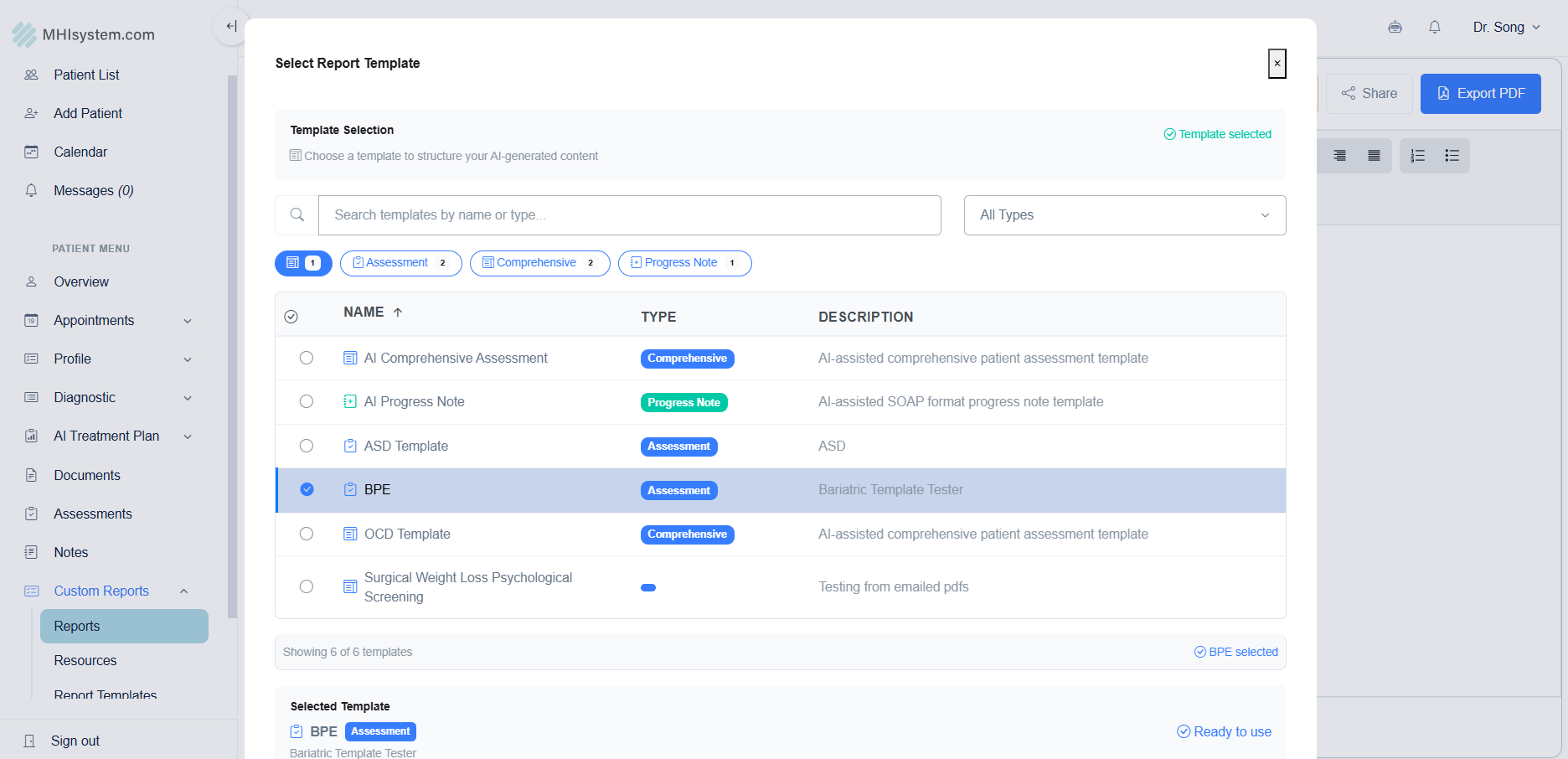Viewport: 1568px width, 759px height.
Task: Select the AI Comprehensive Assessment radio button
Action: (x=307, y=359)
